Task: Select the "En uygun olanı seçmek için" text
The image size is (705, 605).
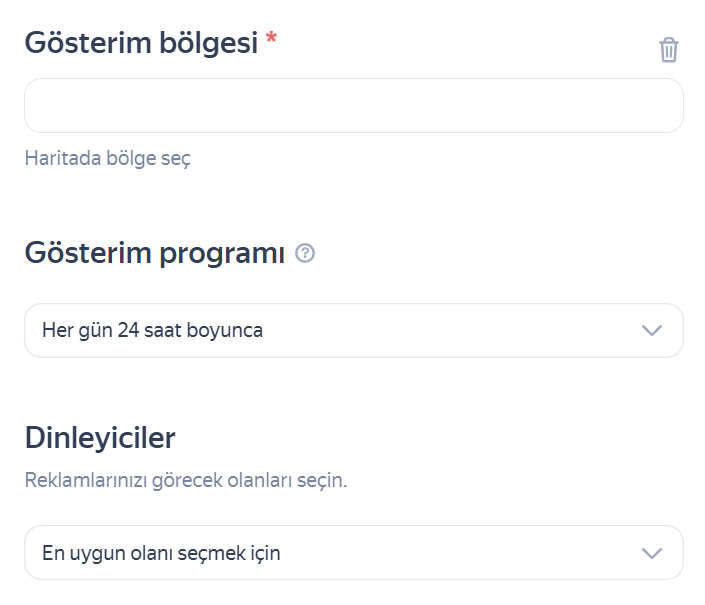Action: pyautogui.click(x=161, y=553)
